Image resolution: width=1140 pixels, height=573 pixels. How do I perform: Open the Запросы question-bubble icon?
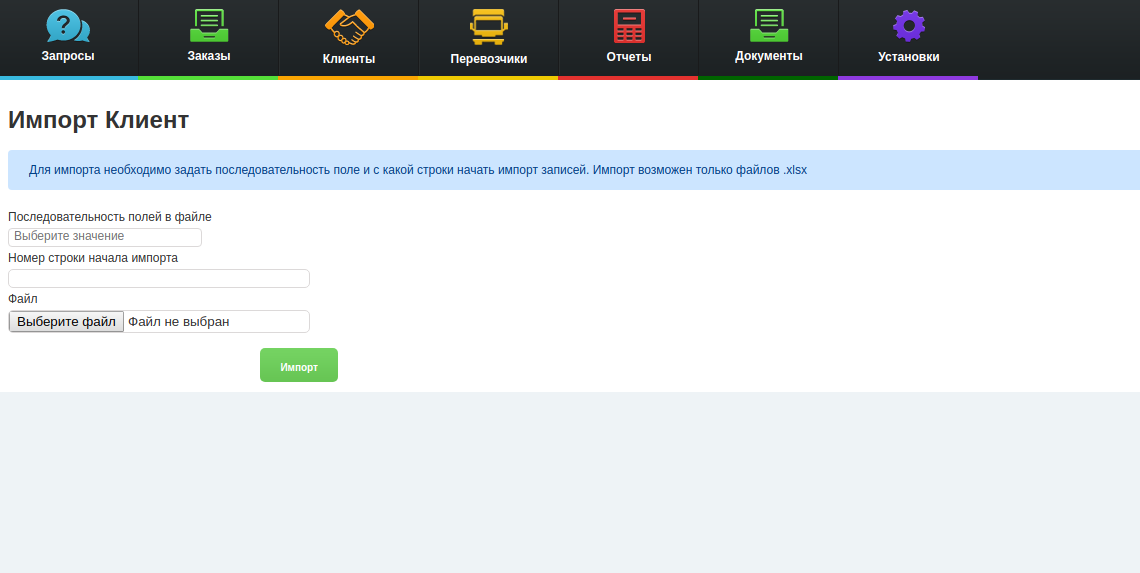68,26
